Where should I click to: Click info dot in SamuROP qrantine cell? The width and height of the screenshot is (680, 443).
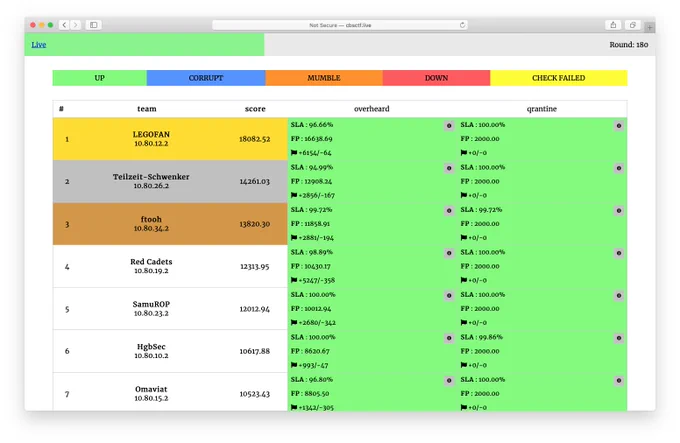(x=619, y=296)
